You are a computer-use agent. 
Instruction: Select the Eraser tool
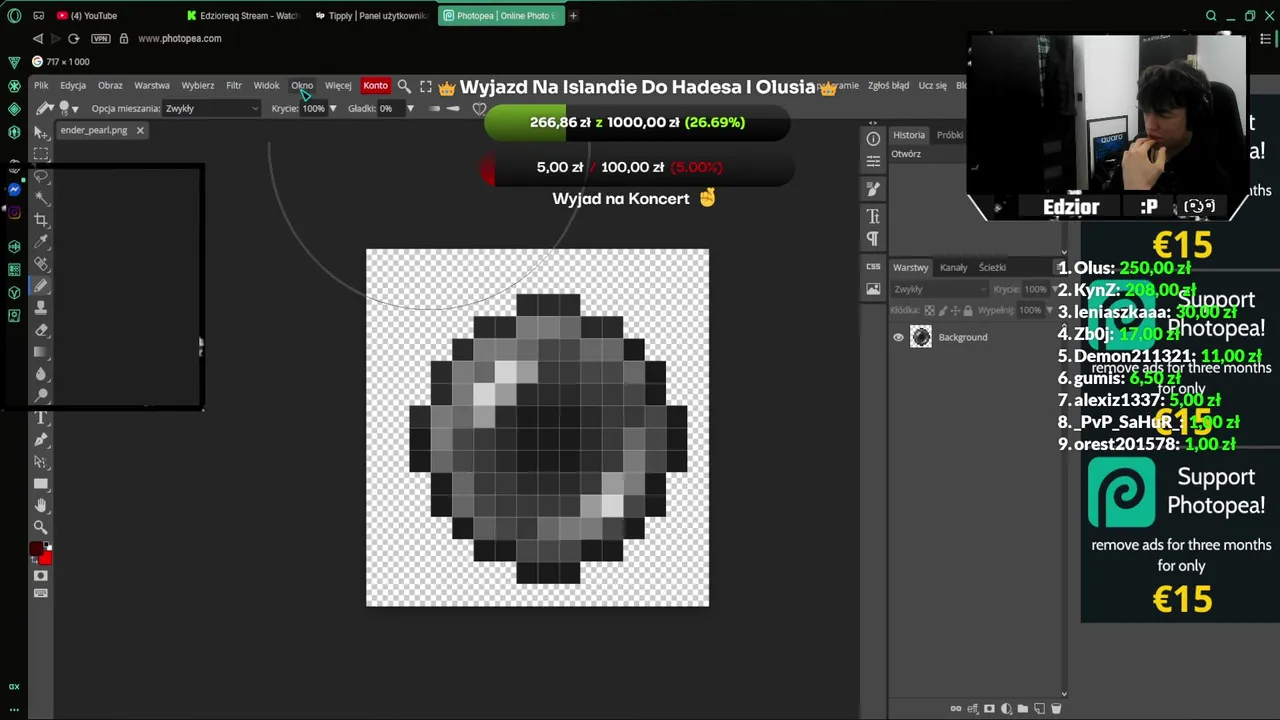click(x=41, y=330)
